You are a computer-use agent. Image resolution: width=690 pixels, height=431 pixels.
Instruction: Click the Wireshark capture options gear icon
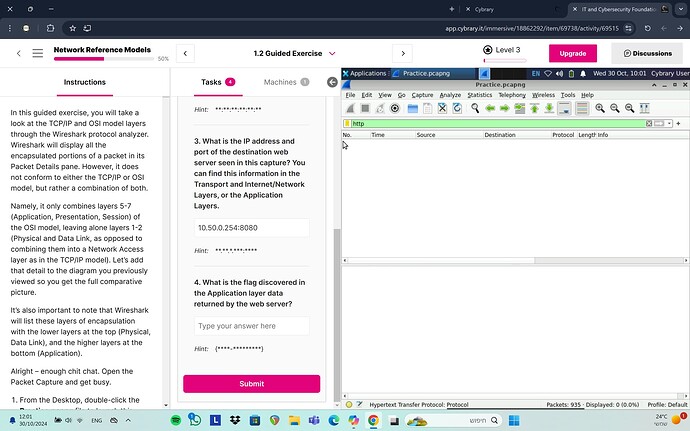click(x=395, y=108)
